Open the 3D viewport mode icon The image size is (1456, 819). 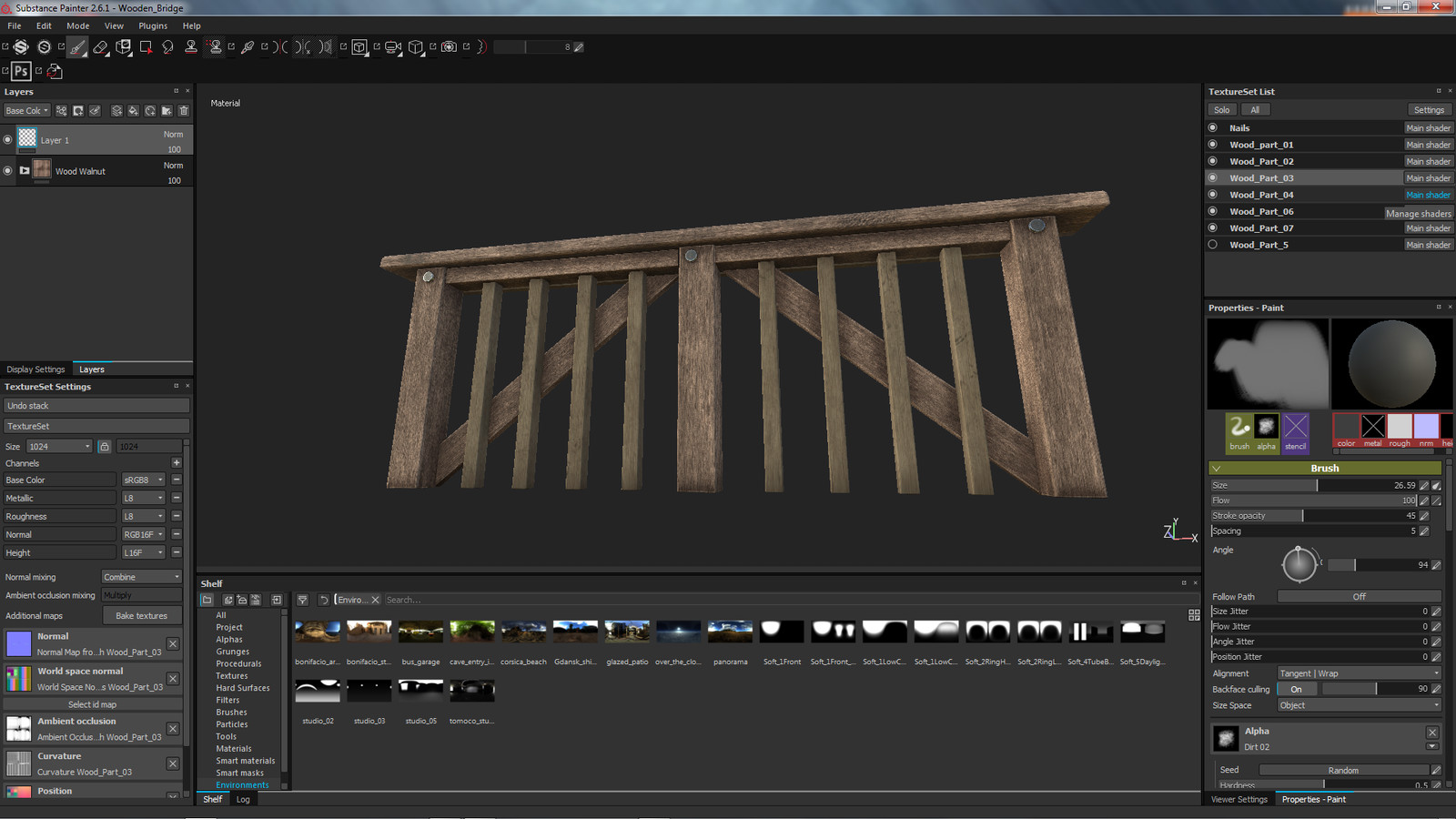359,46
